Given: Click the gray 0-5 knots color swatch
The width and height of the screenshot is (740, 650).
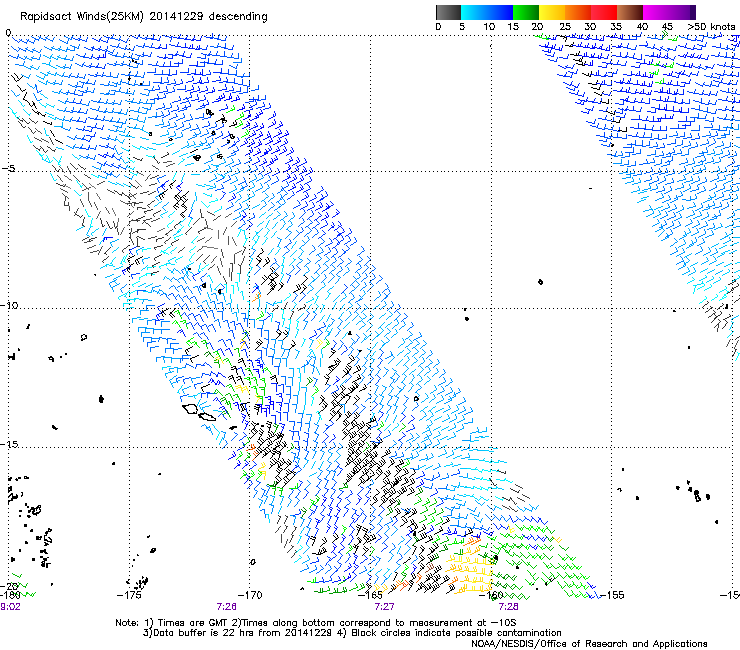Looking at the screenshot, I should pyautogui.click(x=448, y=12).
